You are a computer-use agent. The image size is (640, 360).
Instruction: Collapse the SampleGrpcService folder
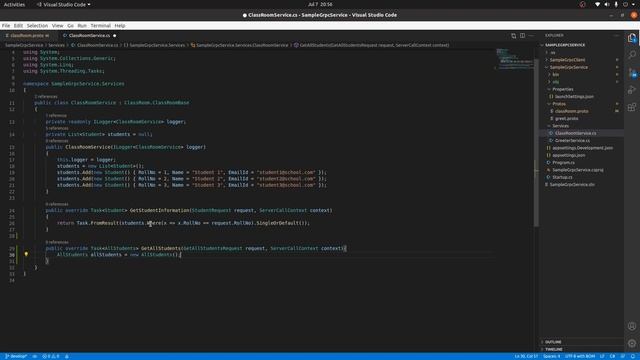coord(569,67)
